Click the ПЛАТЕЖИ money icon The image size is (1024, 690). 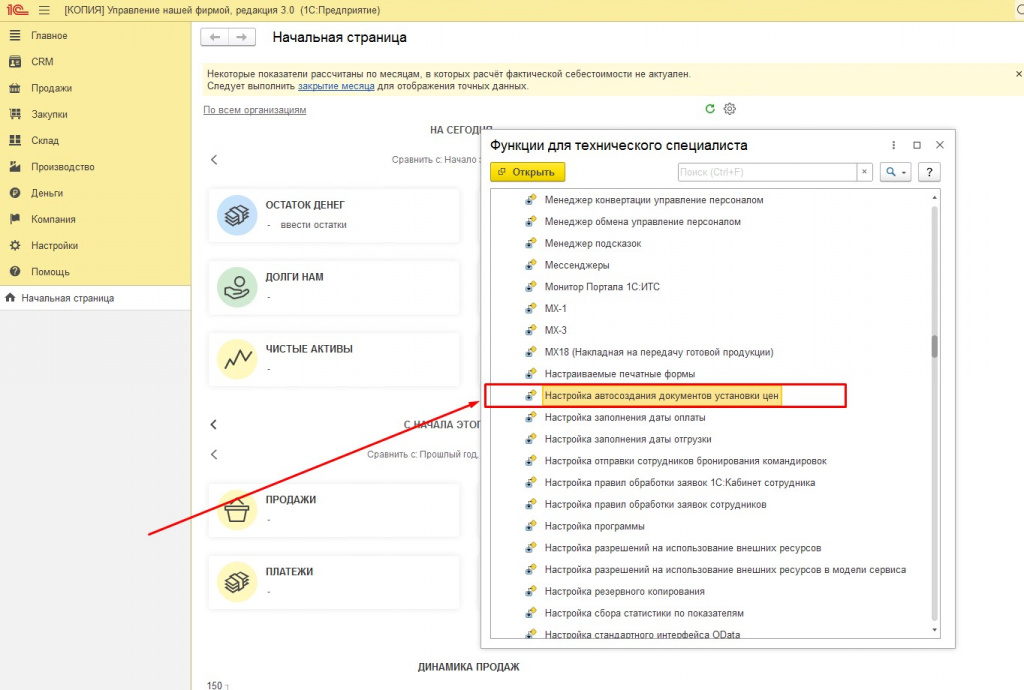click(x=236, y=582)
